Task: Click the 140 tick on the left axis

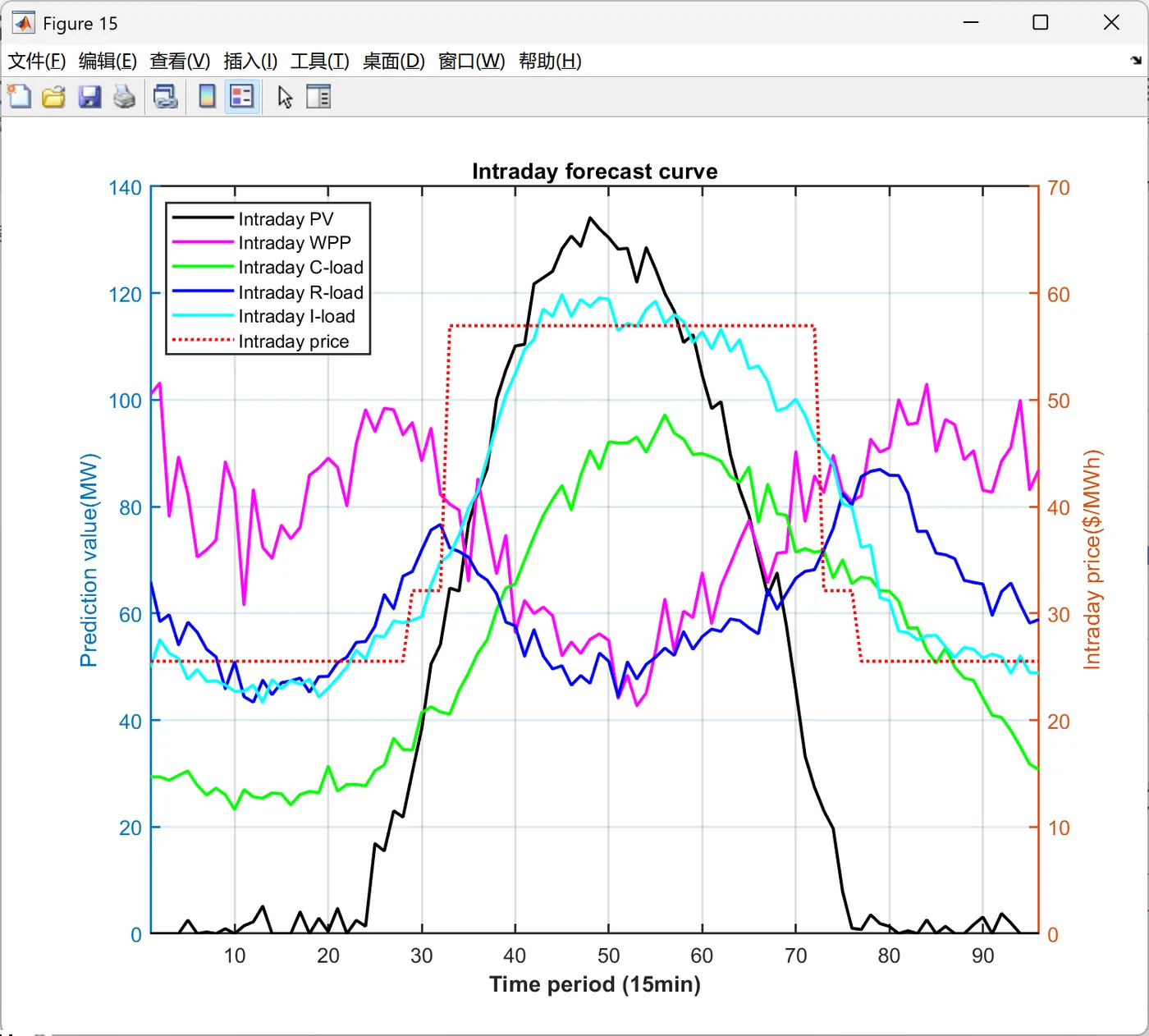Action: point(125,188)
